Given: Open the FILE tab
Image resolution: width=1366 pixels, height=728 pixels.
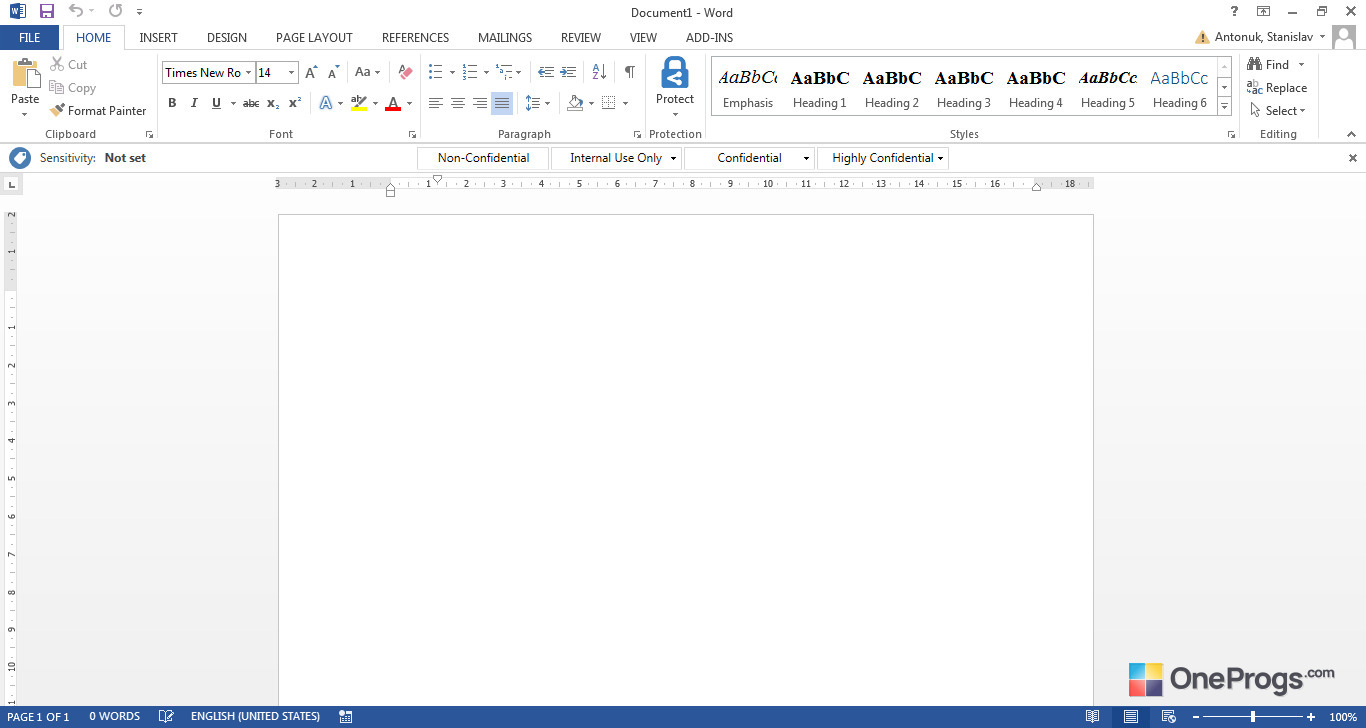Looking at the screenshot, I should point(29,38).
